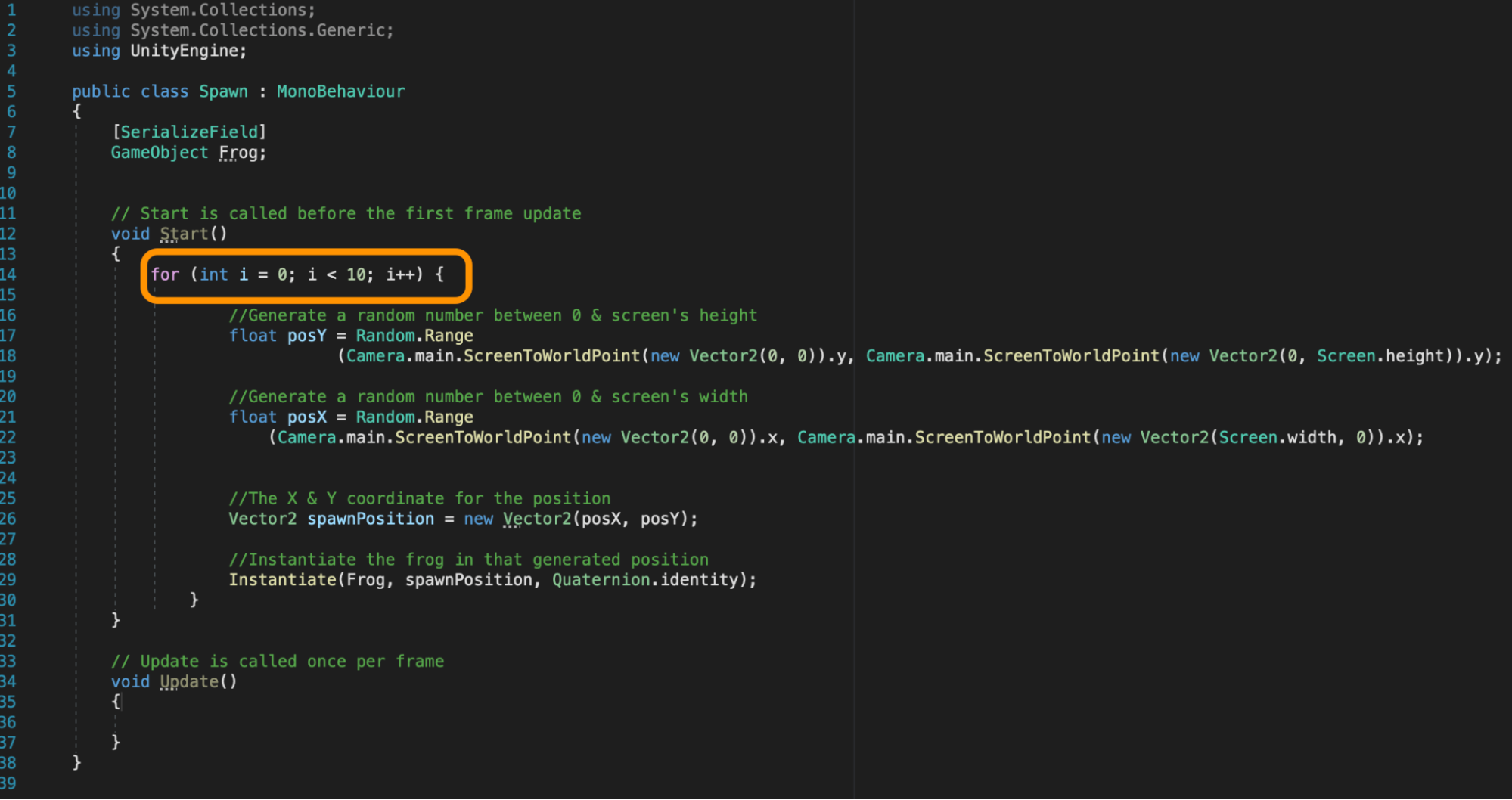This screenshot has width=1512, height=800.
Task: Click 'int' in the for loop header
Action: pos(214,274)
